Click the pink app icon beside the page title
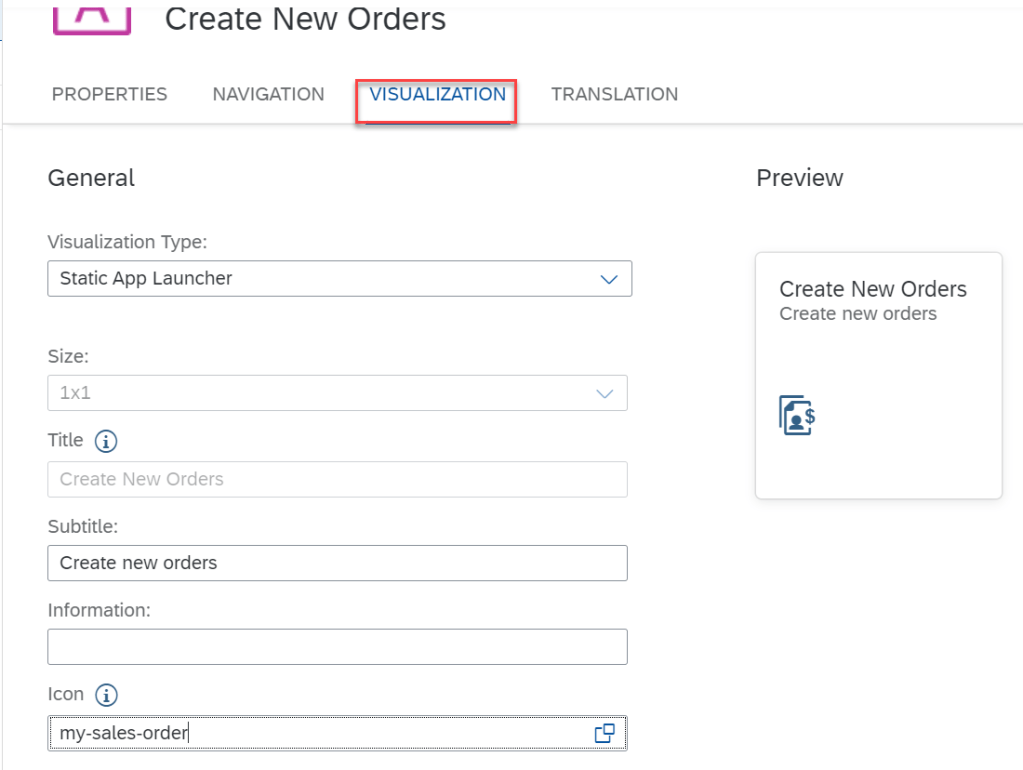1023x770 pixels. (92, 17)
